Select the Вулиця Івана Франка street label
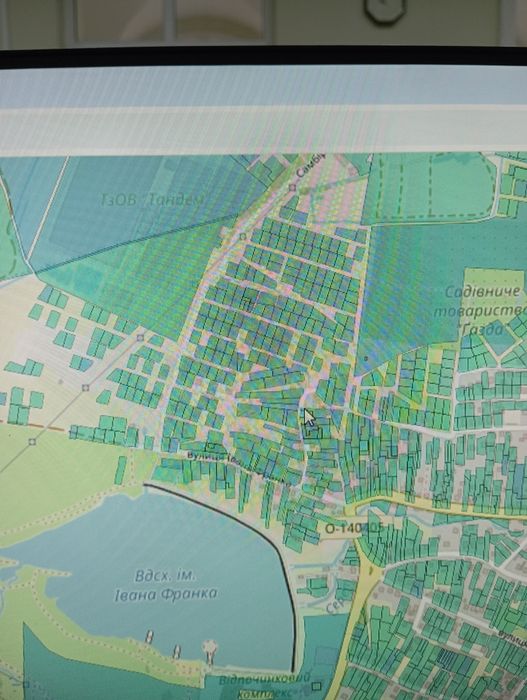This screenshot has height=700, width=527. pyautogui.click(x=238, y=469)
